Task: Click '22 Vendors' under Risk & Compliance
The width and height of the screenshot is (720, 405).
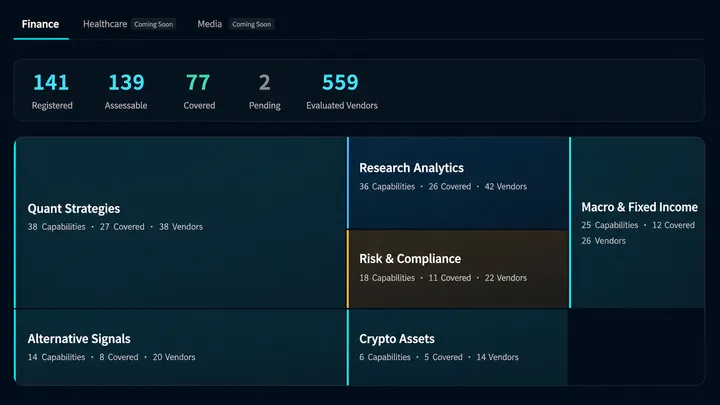Action: coord(506,278)
